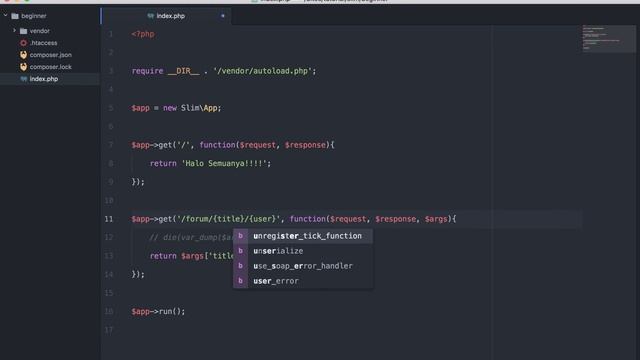Click the type badge beside use_soap_error_handler
640x360 pixels.
point(240,266)
